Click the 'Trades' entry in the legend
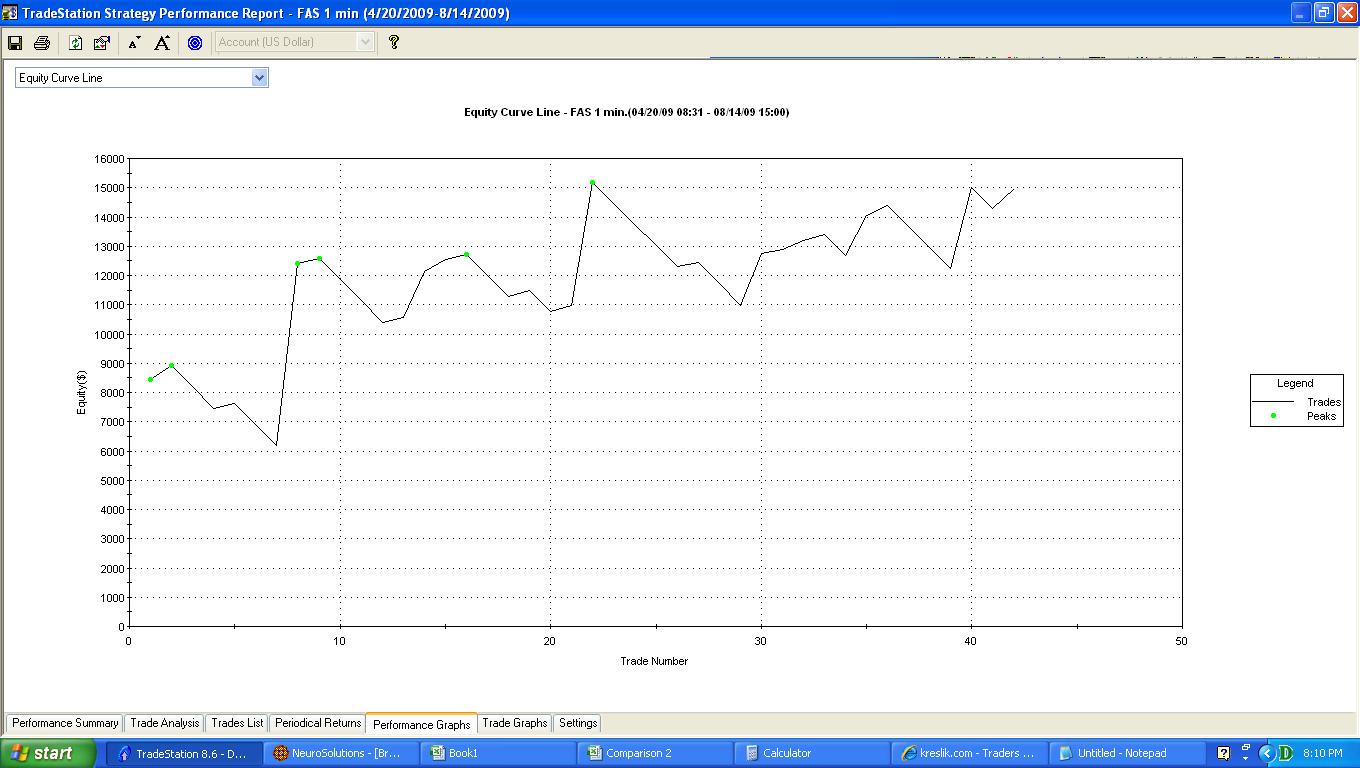1360x768 pixels. click(x=1324, y=402)
